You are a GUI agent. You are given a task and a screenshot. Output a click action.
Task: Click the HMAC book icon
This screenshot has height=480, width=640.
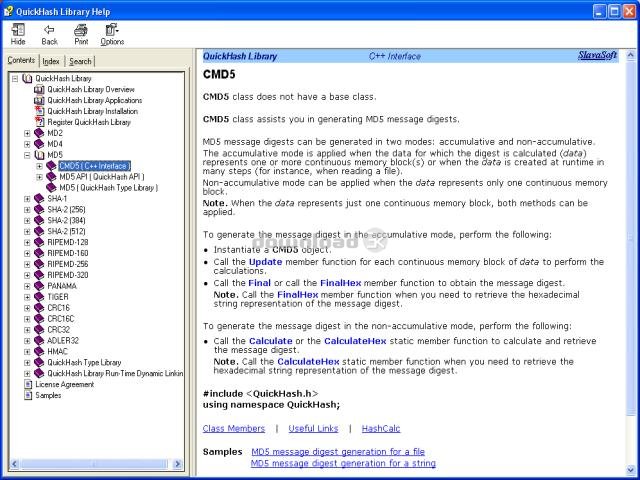click(39, 351)
